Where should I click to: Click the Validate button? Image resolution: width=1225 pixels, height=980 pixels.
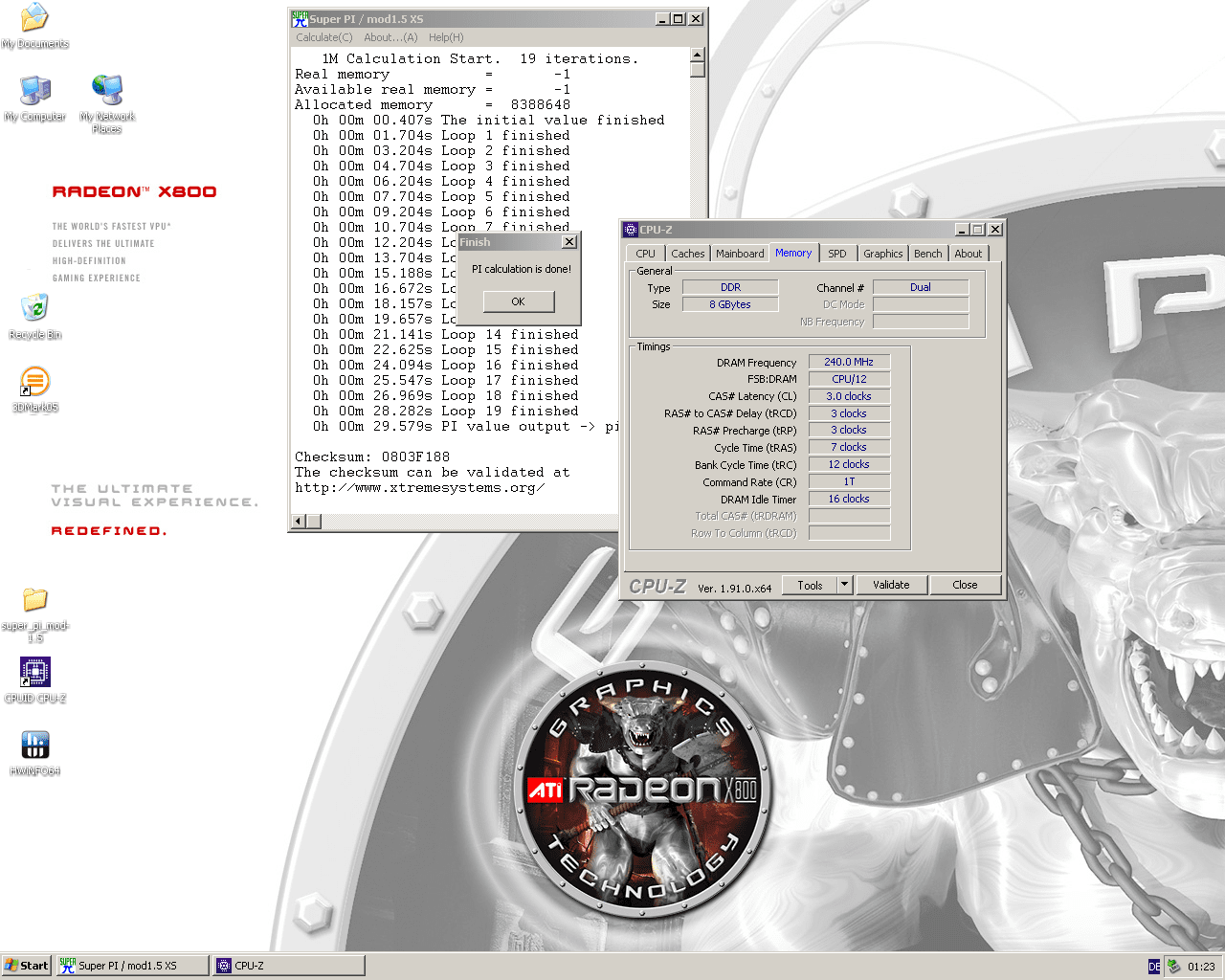[891, 585]
